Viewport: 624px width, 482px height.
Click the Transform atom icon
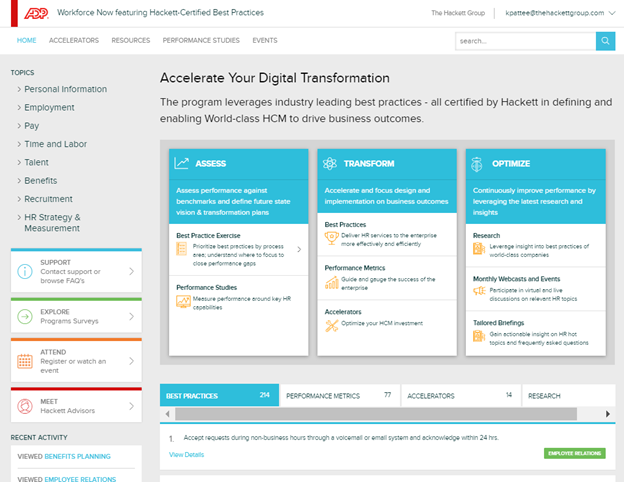point(330,163)
